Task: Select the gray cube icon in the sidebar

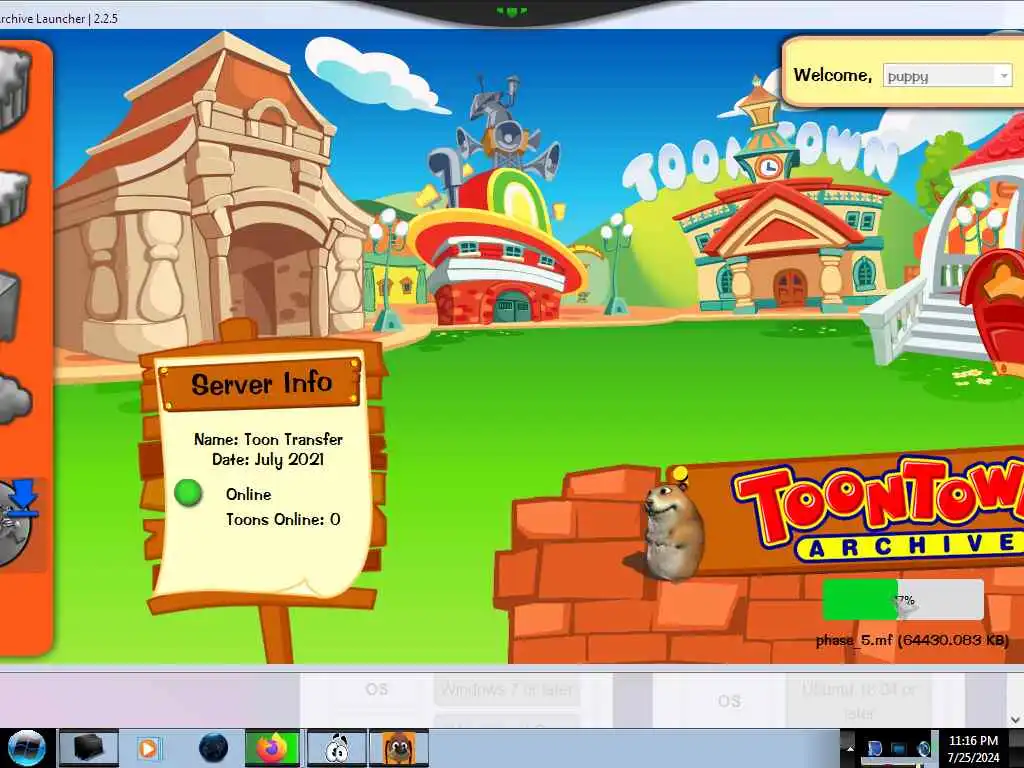Action: pos(10,307)
